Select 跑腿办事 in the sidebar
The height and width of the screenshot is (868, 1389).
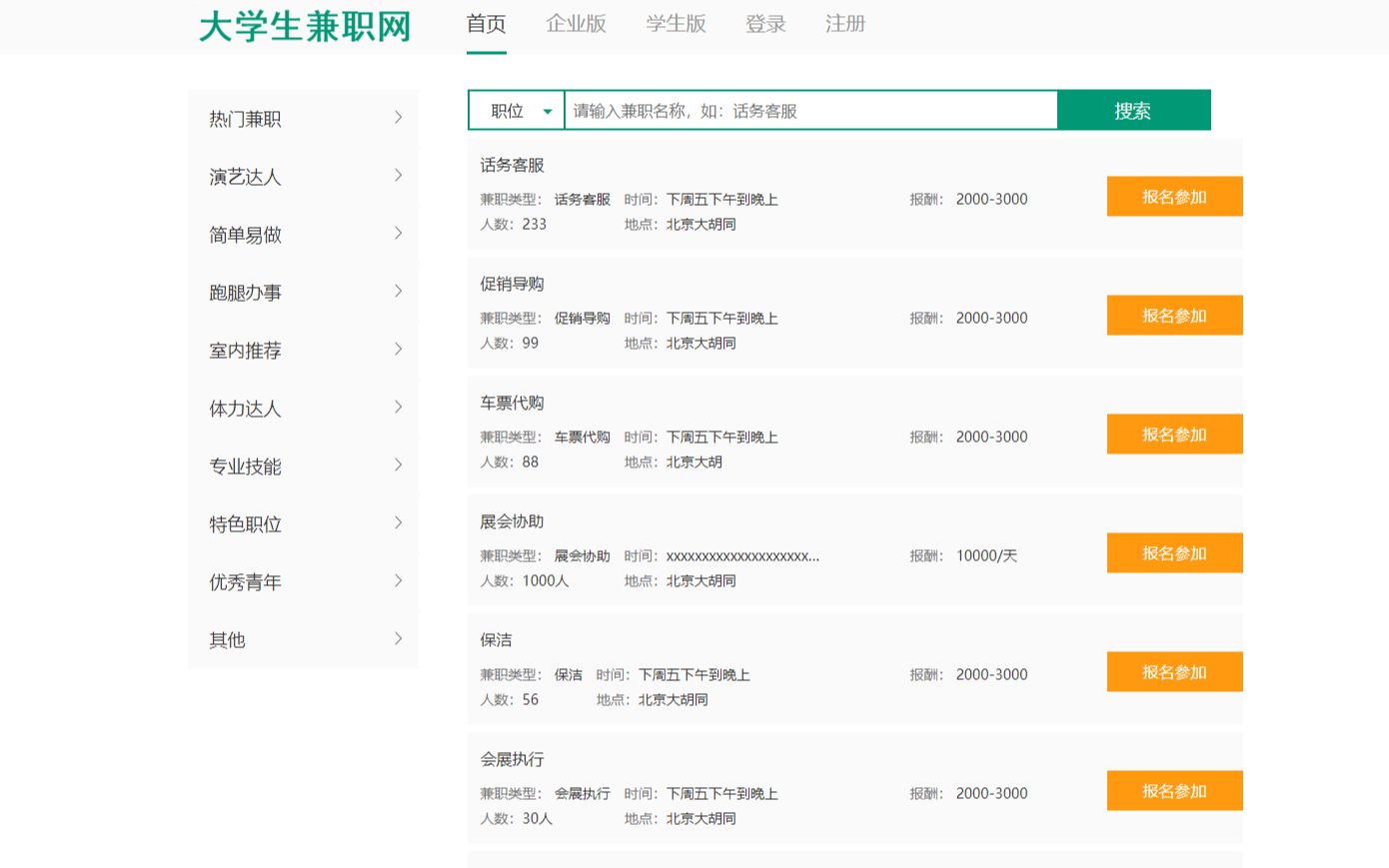click(x=245, y=293)
